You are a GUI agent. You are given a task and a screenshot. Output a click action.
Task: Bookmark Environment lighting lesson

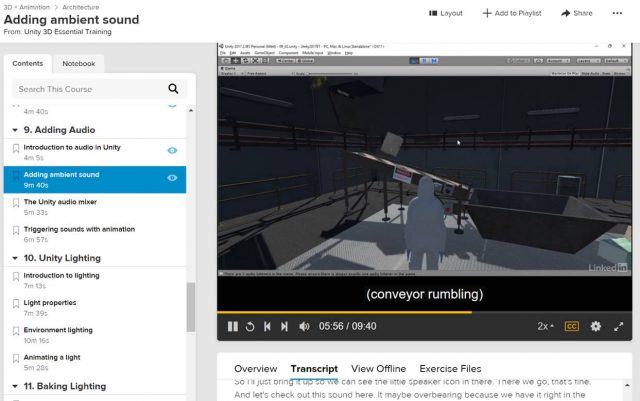pyautogui.click(x=16, y=331)
